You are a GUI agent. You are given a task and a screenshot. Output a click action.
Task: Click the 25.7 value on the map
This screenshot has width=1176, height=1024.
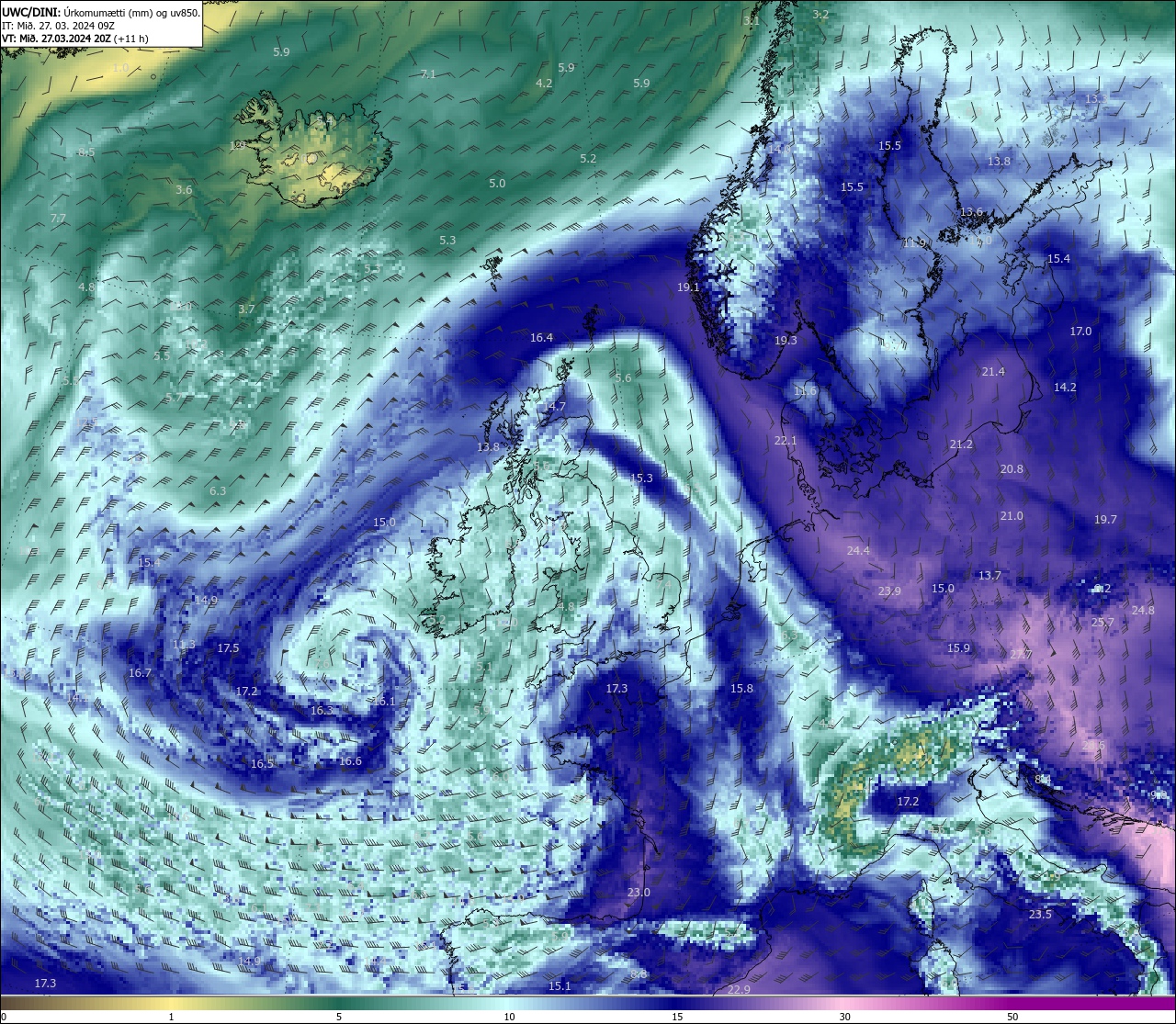pyautogui.click(x=1102, y=623)
